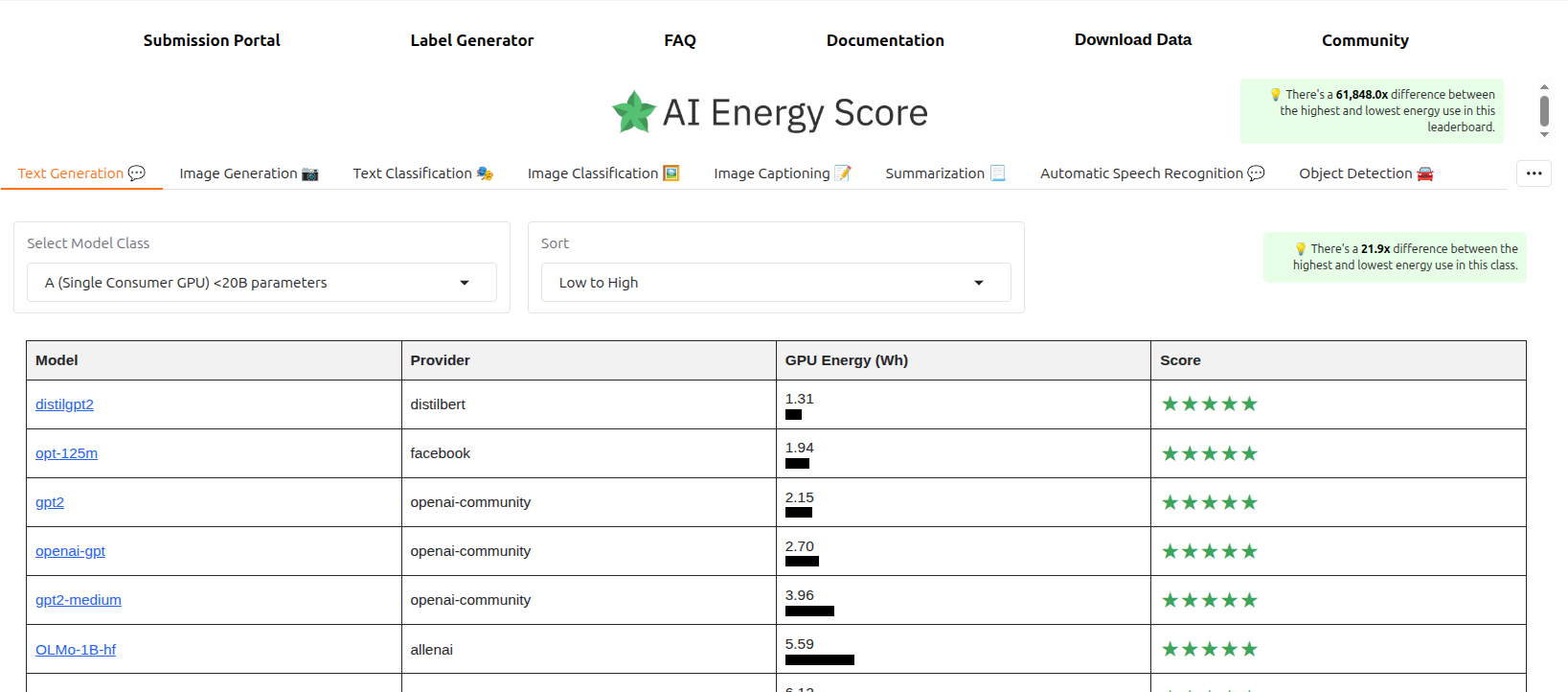
Task: Click the five-star score for opt-125m
Action: point(1209,453)
